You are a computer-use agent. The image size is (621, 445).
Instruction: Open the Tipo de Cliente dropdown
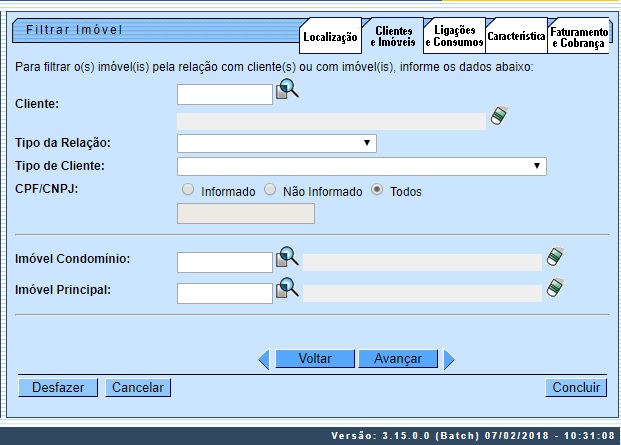coord(361,166)
